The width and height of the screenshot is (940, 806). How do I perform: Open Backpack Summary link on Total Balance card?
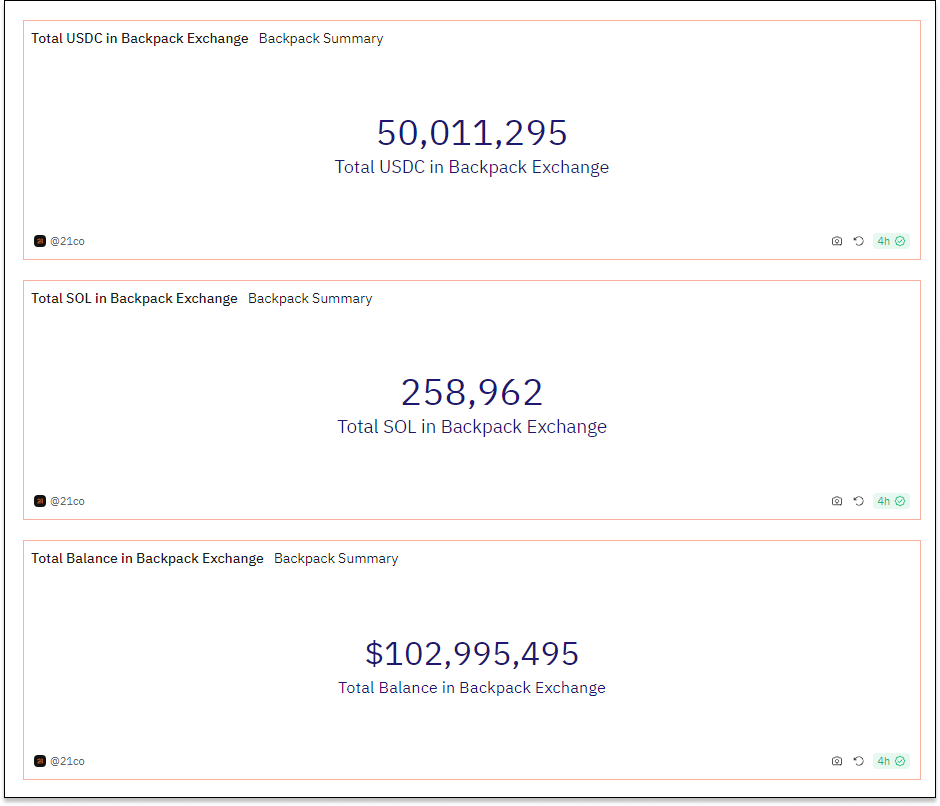(x=336, y=558)
